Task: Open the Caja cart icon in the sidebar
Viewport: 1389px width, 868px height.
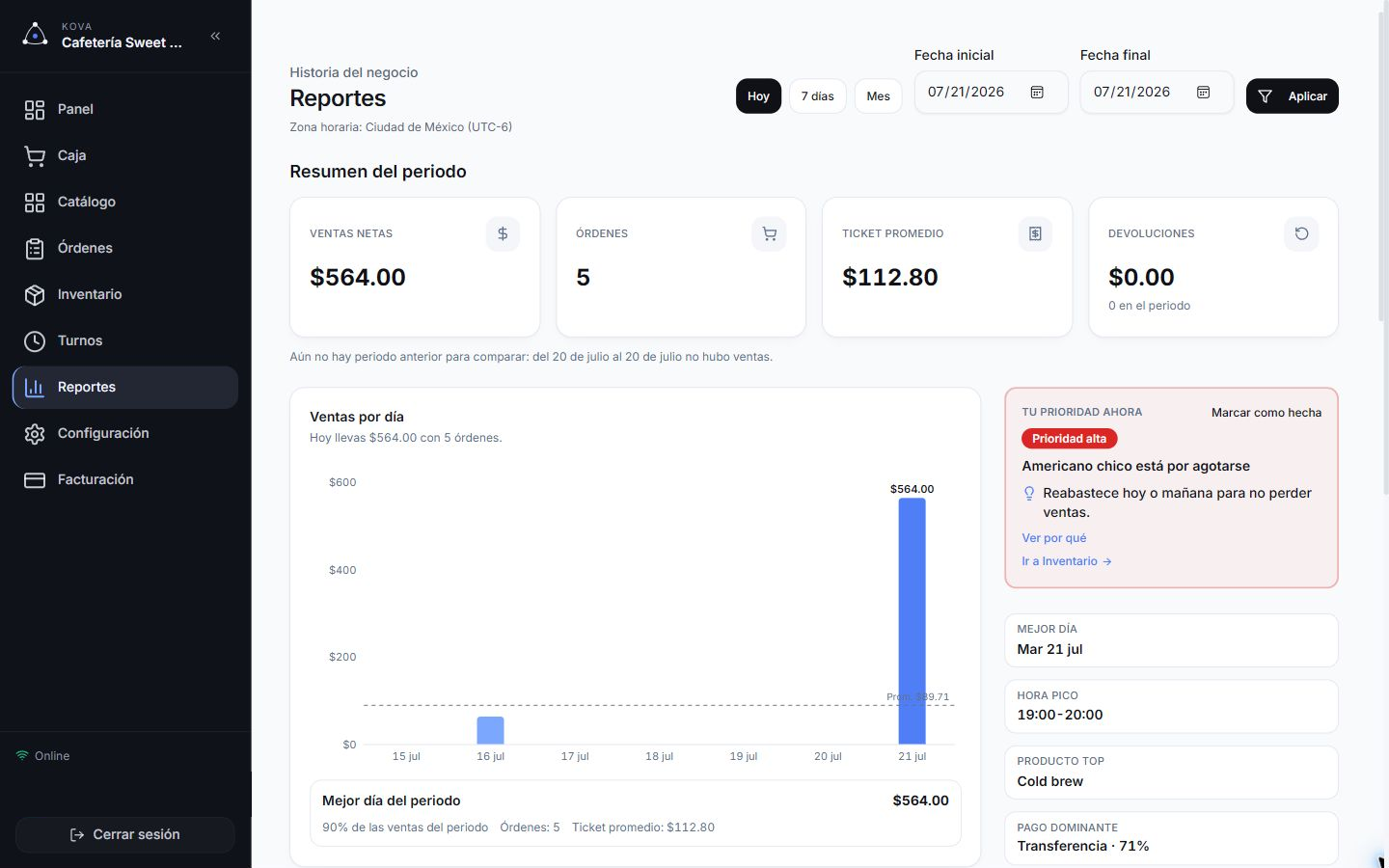Action: click(35, 155)
